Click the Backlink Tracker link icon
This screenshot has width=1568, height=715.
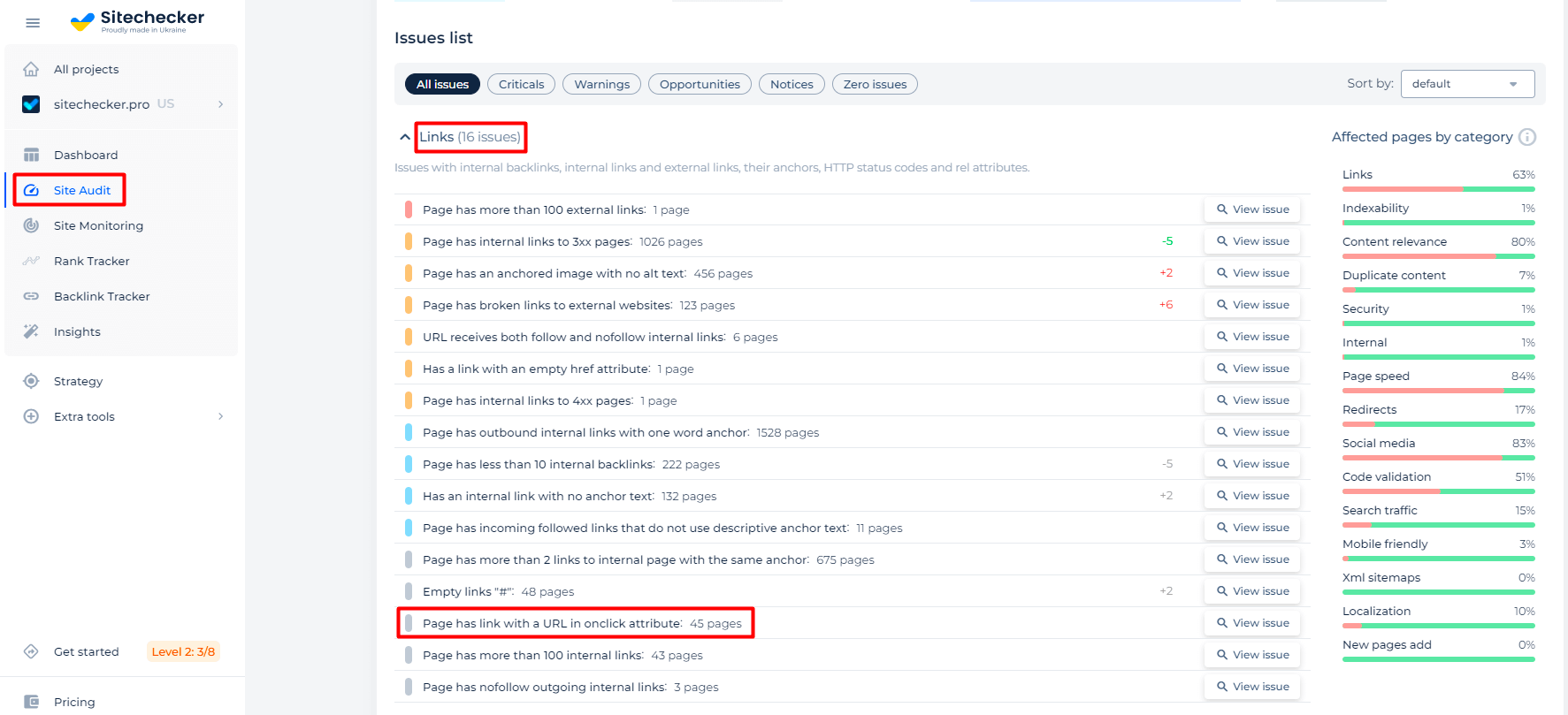[31, 296]
